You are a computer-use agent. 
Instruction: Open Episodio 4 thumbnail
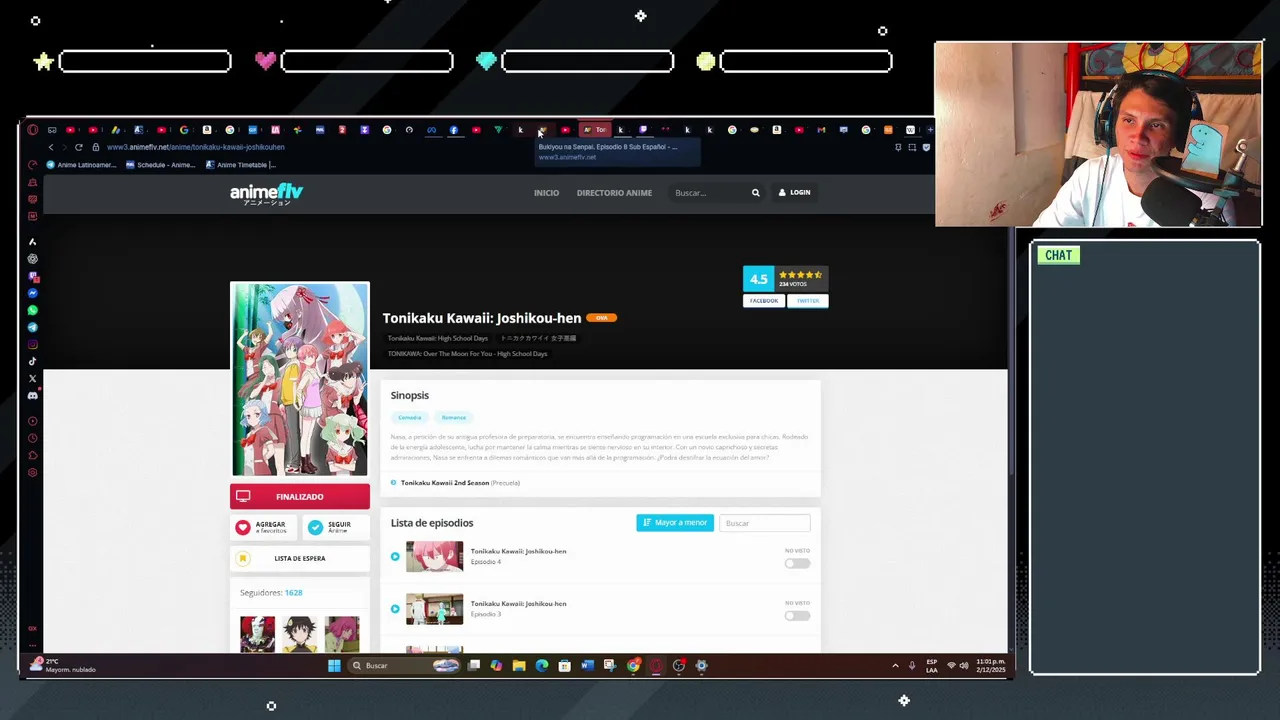point(434,556)
